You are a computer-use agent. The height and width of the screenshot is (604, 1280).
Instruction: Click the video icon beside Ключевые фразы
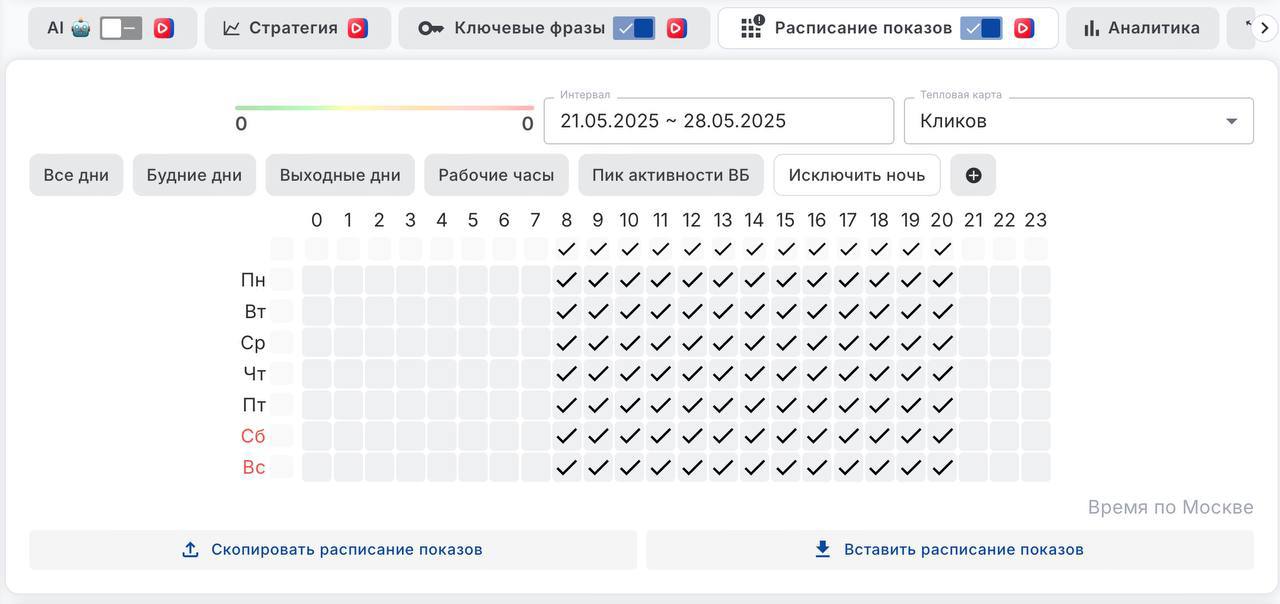pyautogui.click(x=676, y=28)
